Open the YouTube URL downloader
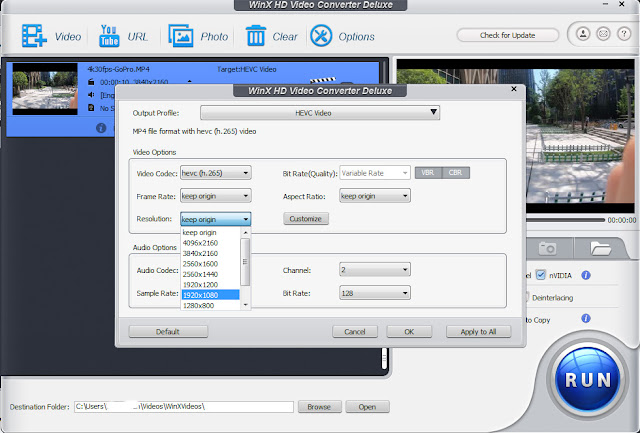This screenshot has width=640, height=433. point(109,36)
